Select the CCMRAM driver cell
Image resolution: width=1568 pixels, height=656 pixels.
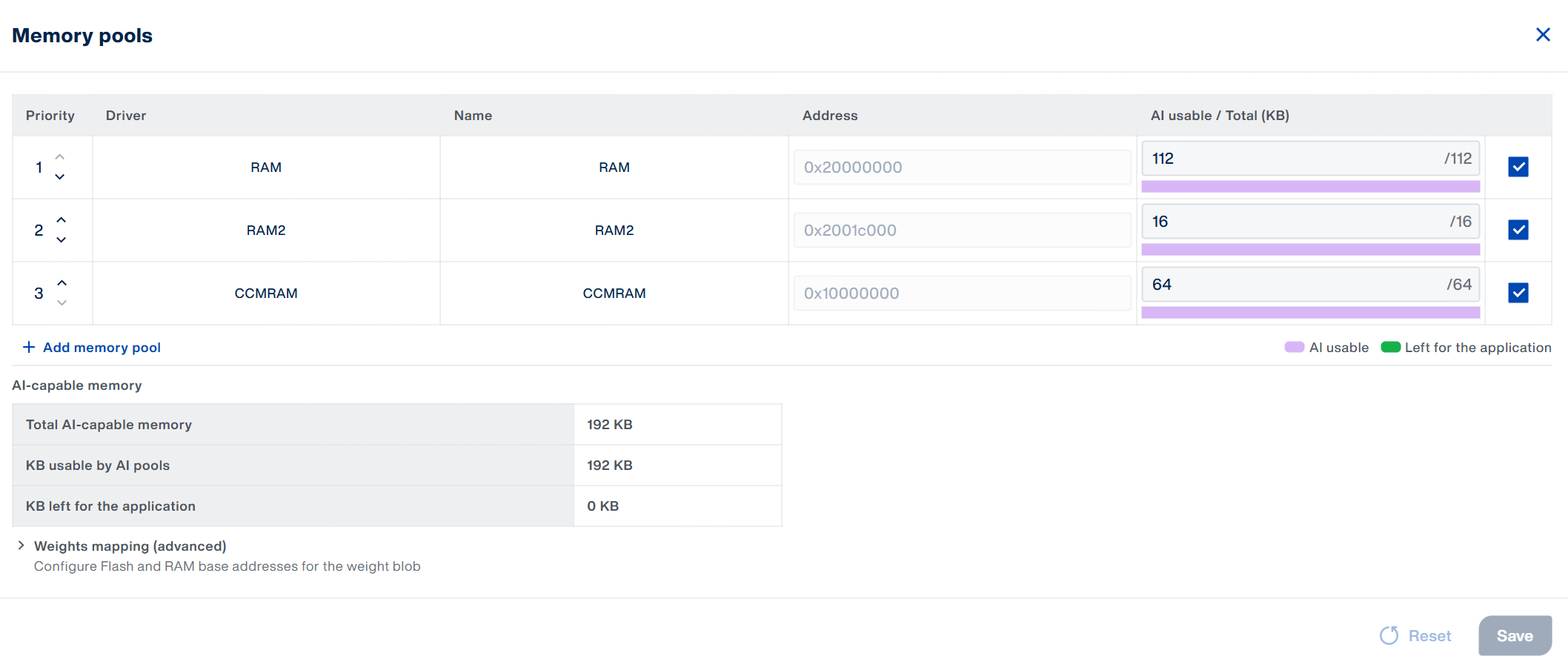(266, 294)
